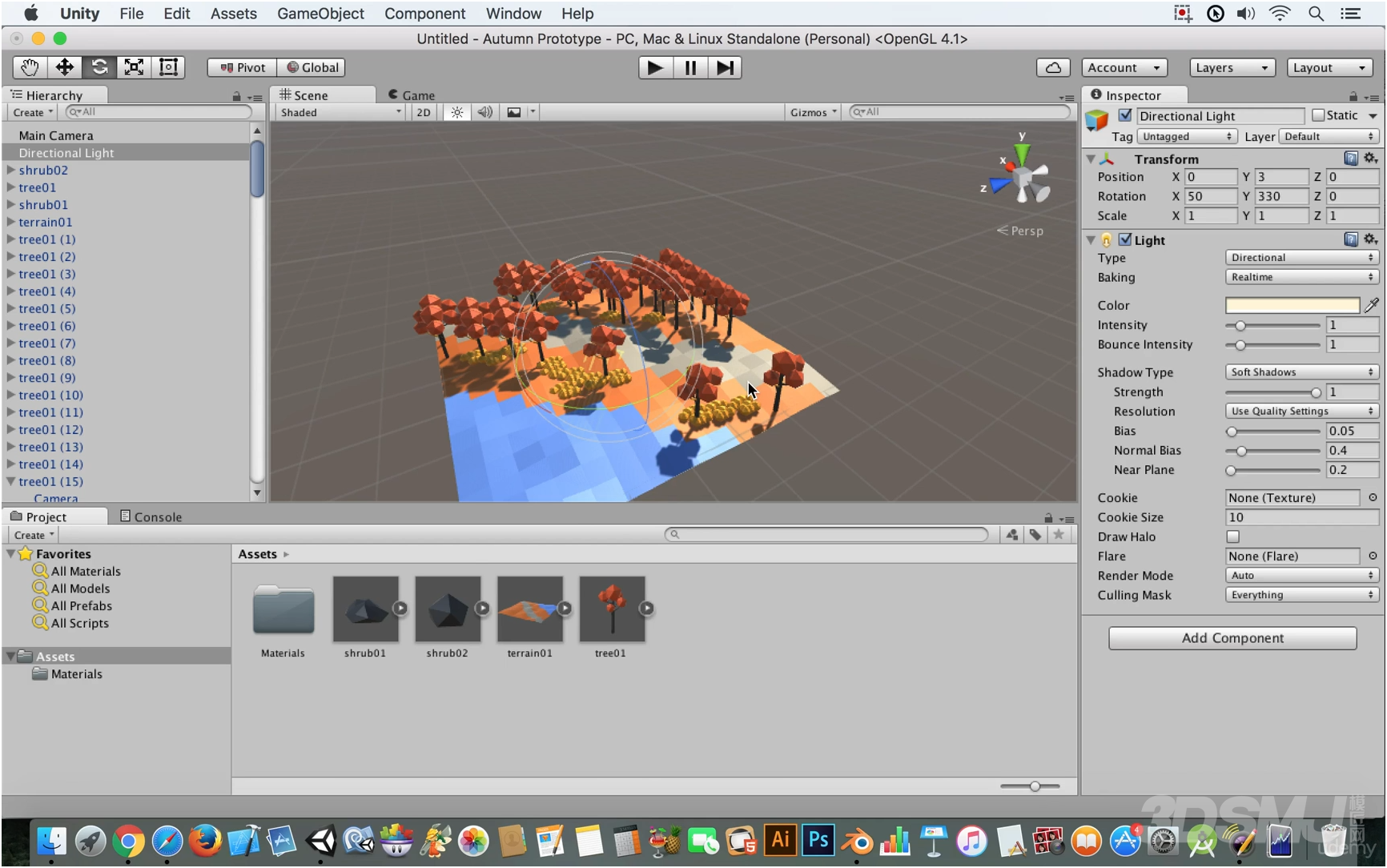Image resolution: width=1387 pixels, height=868 pixels.
Task: Select the Rect Transform tool
Action: [168, 67]
